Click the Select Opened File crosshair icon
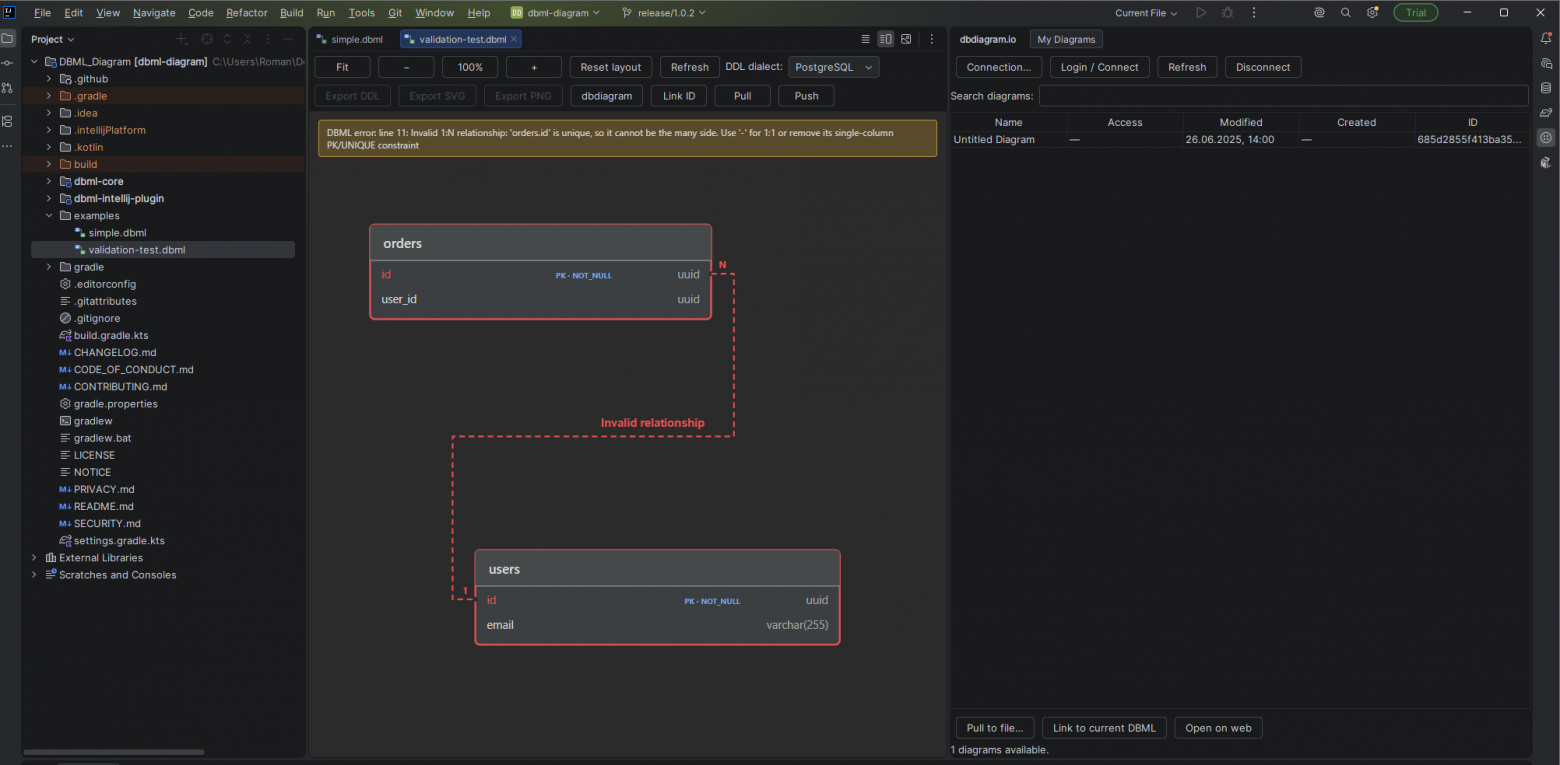This screenshot has height=765, width=1560. [207, 39]
